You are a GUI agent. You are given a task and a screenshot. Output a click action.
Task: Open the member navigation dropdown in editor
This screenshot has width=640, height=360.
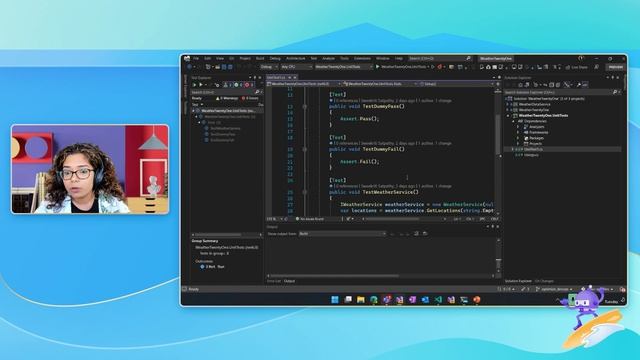tap(456, 84)
